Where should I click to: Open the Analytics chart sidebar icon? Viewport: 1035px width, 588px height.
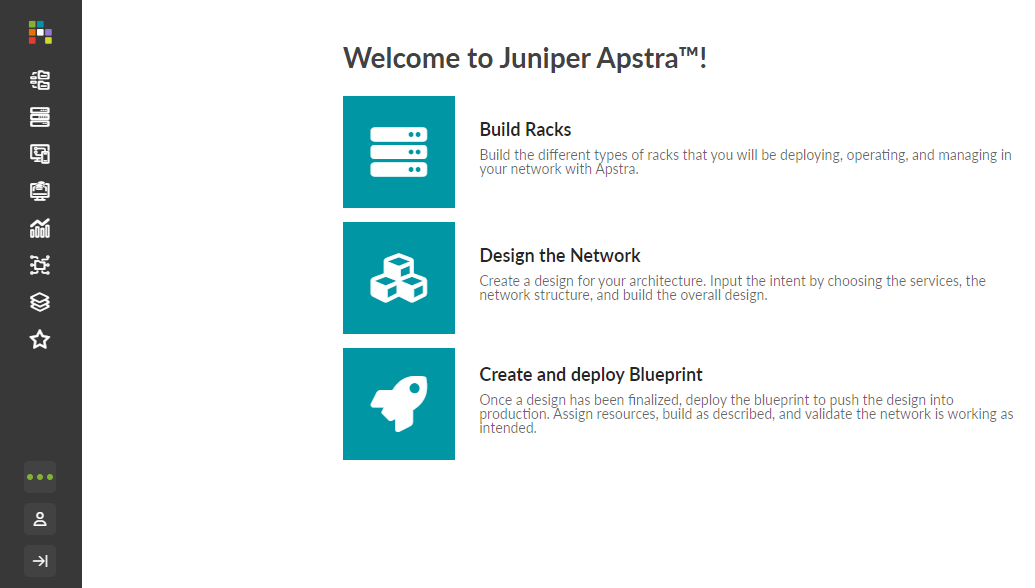coord(40,228)
